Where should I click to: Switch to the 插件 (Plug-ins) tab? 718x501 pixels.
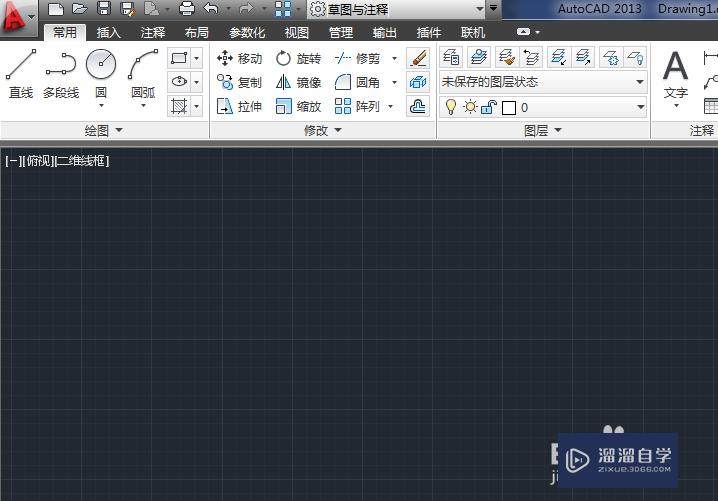pos(429,32)
